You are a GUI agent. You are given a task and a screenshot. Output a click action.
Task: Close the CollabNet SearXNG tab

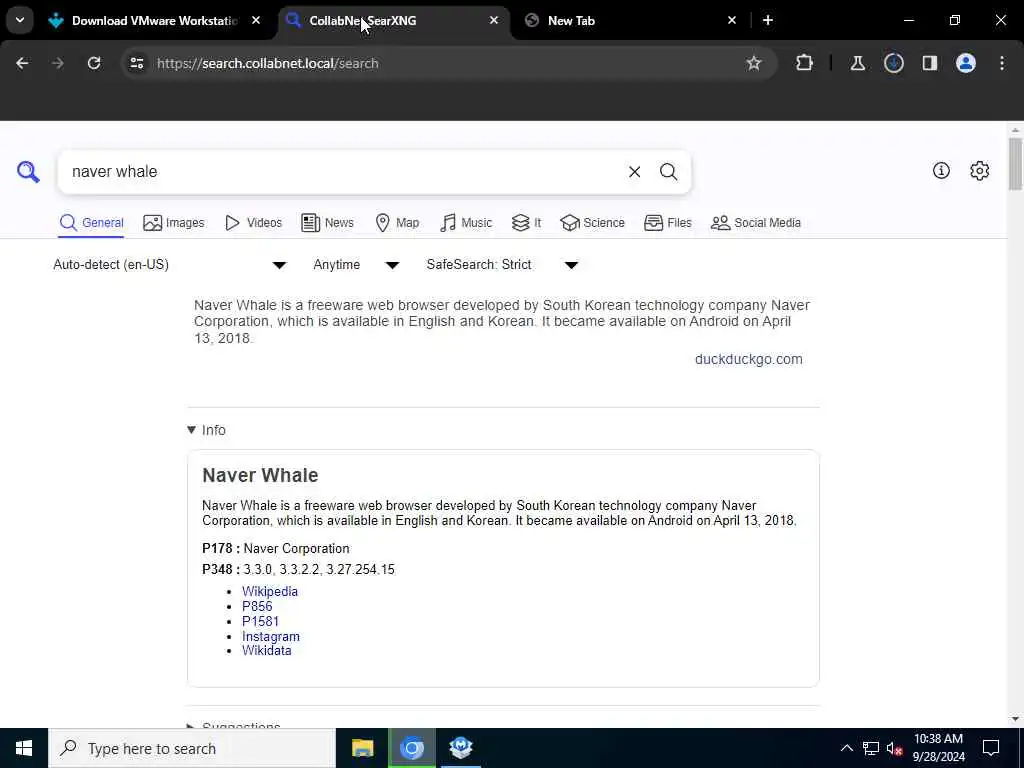[494, 20]
